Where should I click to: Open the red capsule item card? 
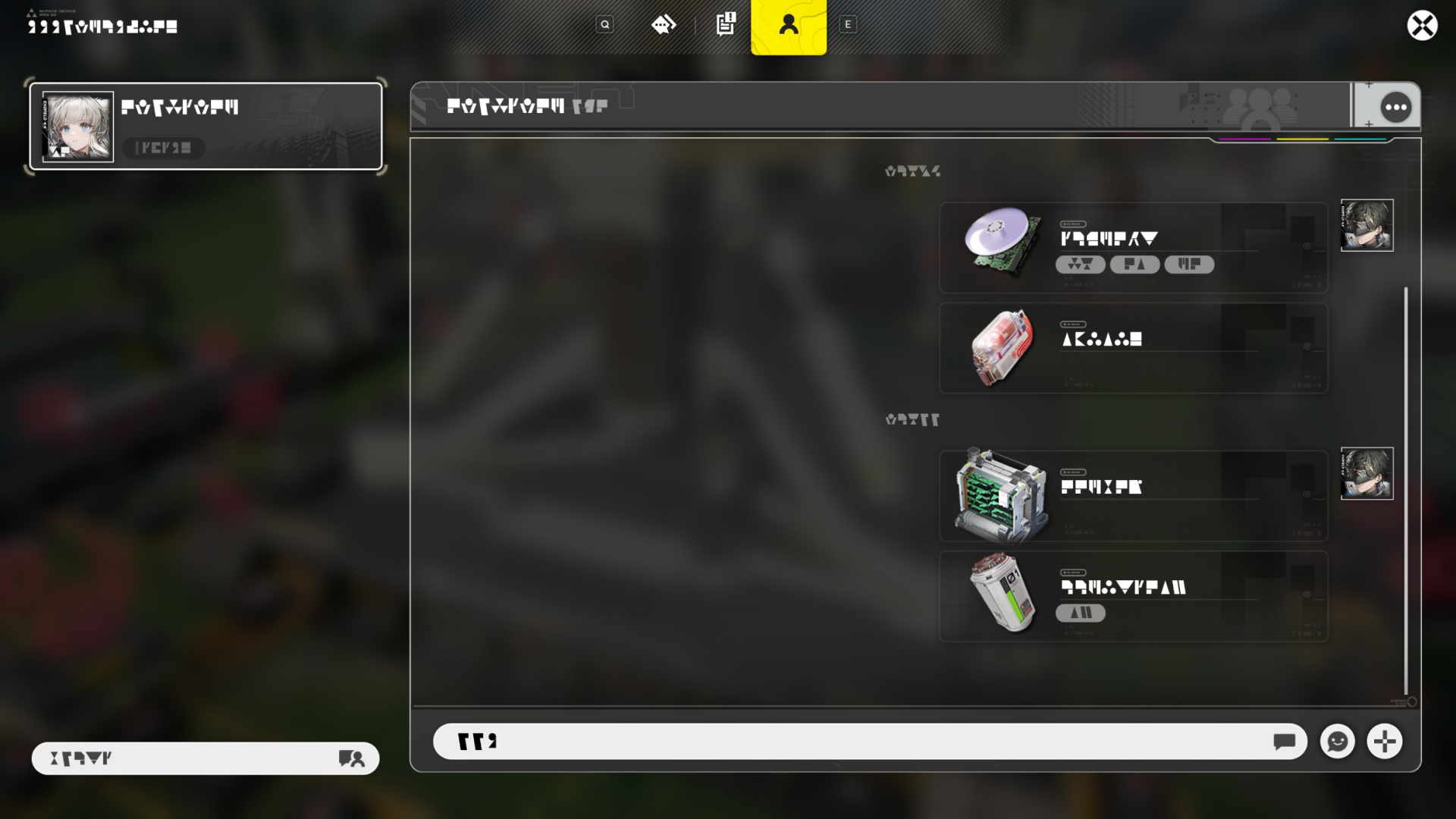pyautogui.click(x=1134, y=348)
